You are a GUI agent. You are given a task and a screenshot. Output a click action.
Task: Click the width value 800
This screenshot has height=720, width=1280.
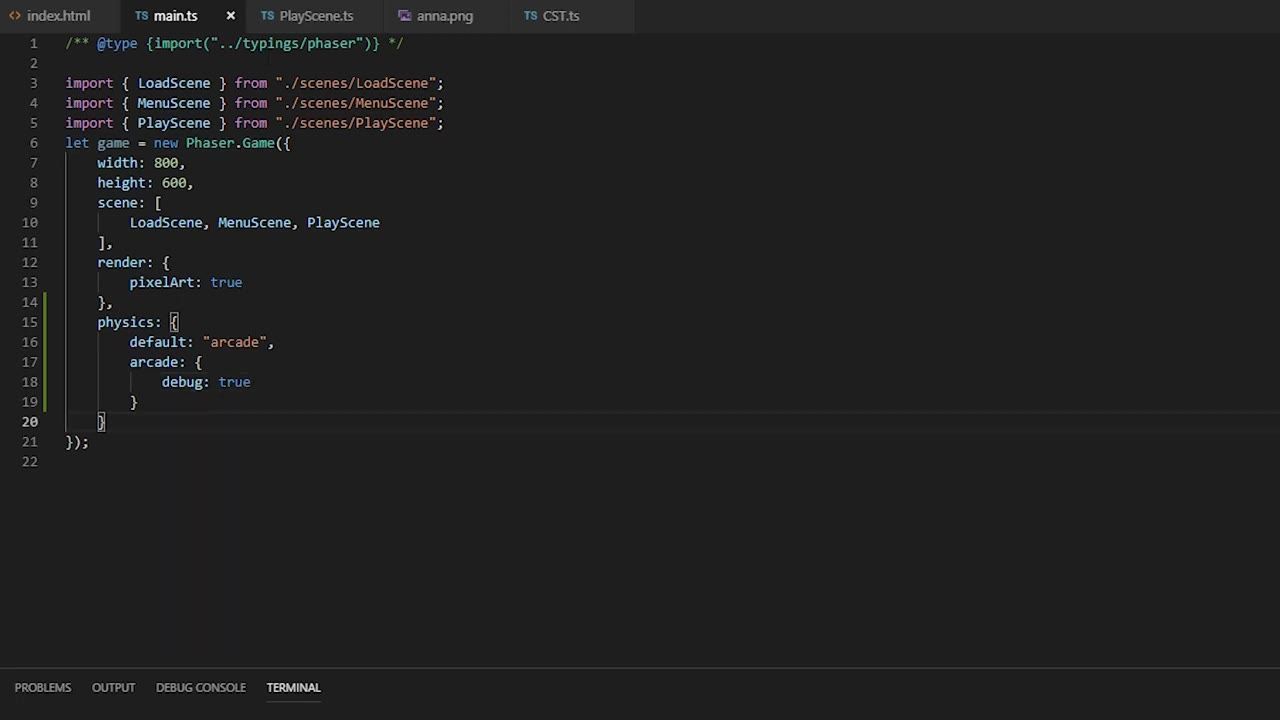point(166,163)
